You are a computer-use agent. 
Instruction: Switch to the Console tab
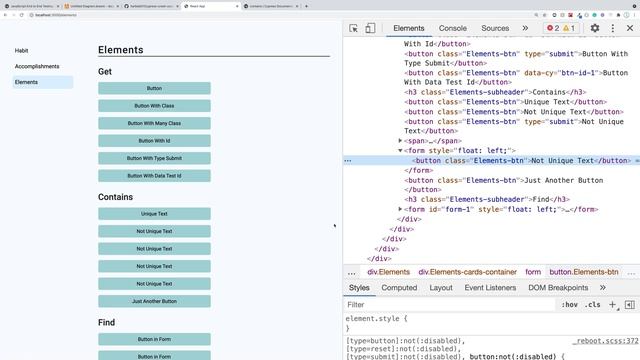coord(453,28)
